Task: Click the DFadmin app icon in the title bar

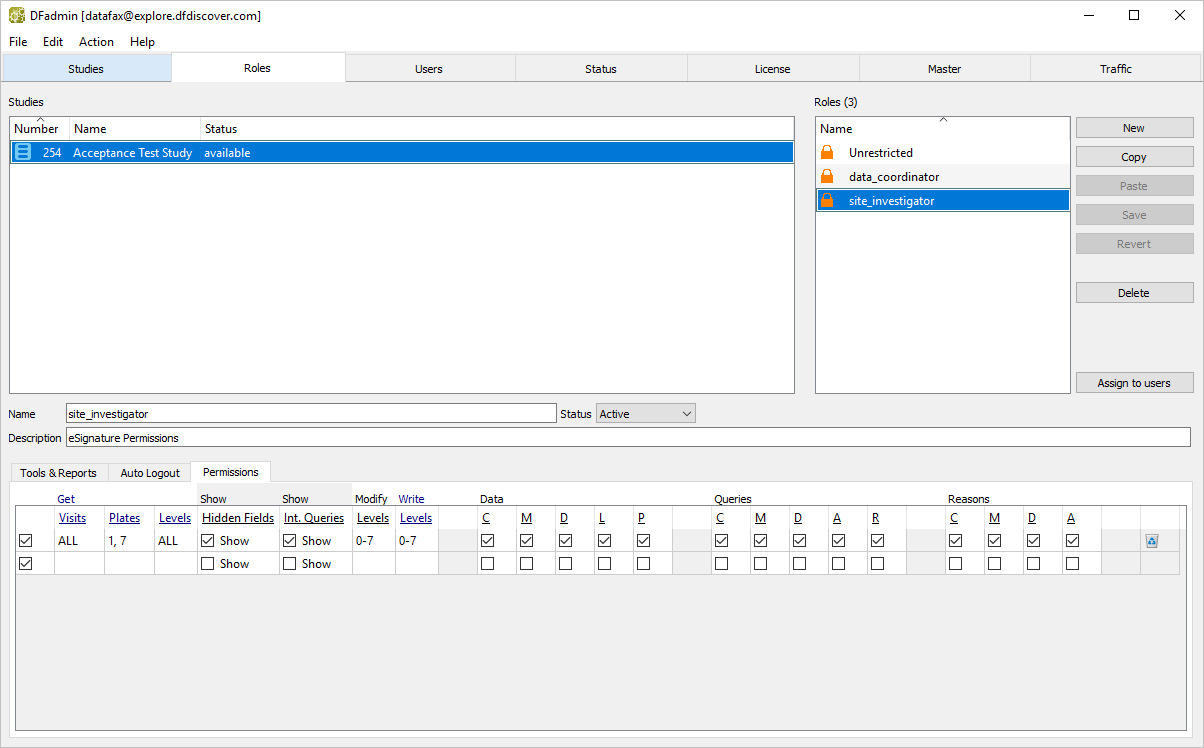Action: [x=17, y=16]
